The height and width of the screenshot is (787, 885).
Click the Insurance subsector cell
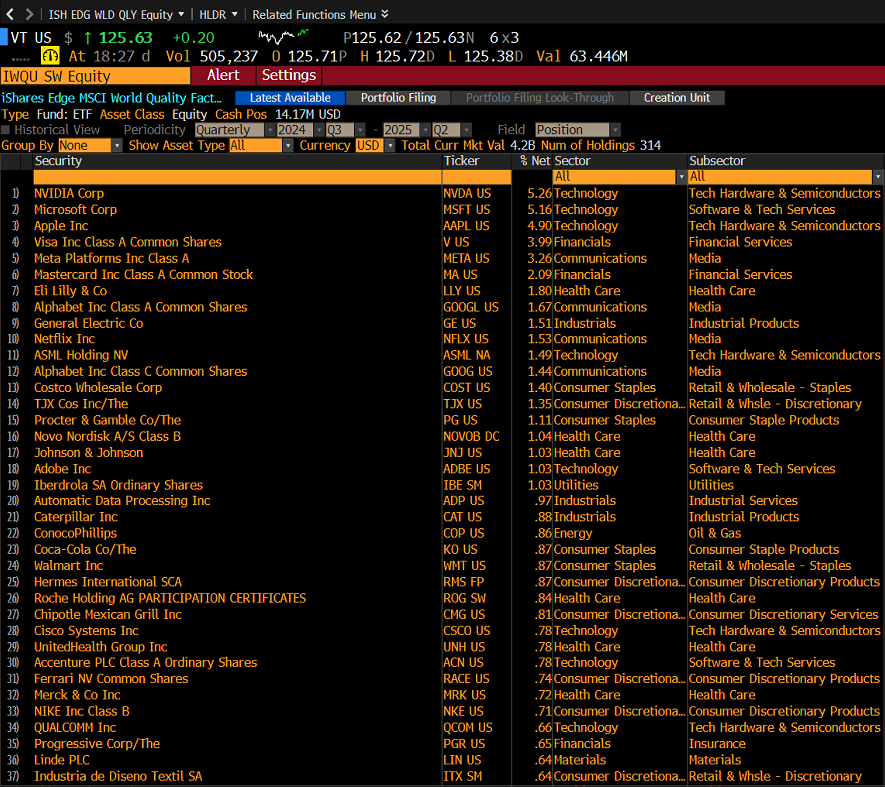[717, 744]
